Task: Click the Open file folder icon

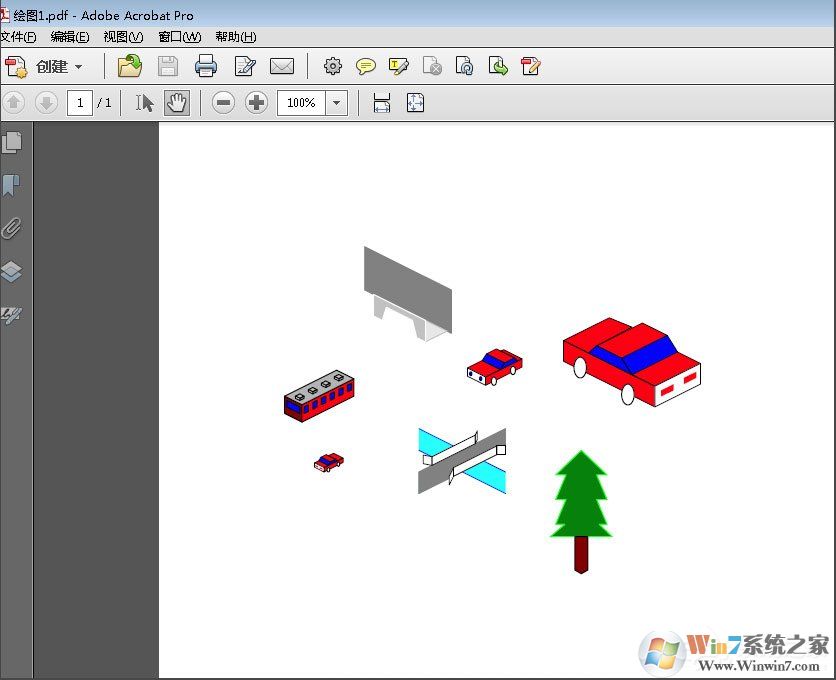Action: tap(130, 67)
